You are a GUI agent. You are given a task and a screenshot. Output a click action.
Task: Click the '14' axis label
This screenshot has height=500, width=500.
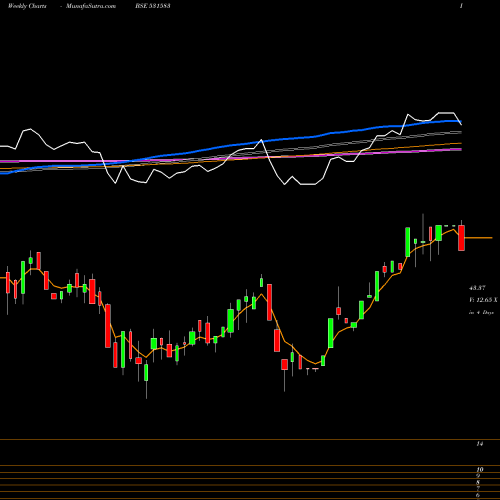(480, 444)
